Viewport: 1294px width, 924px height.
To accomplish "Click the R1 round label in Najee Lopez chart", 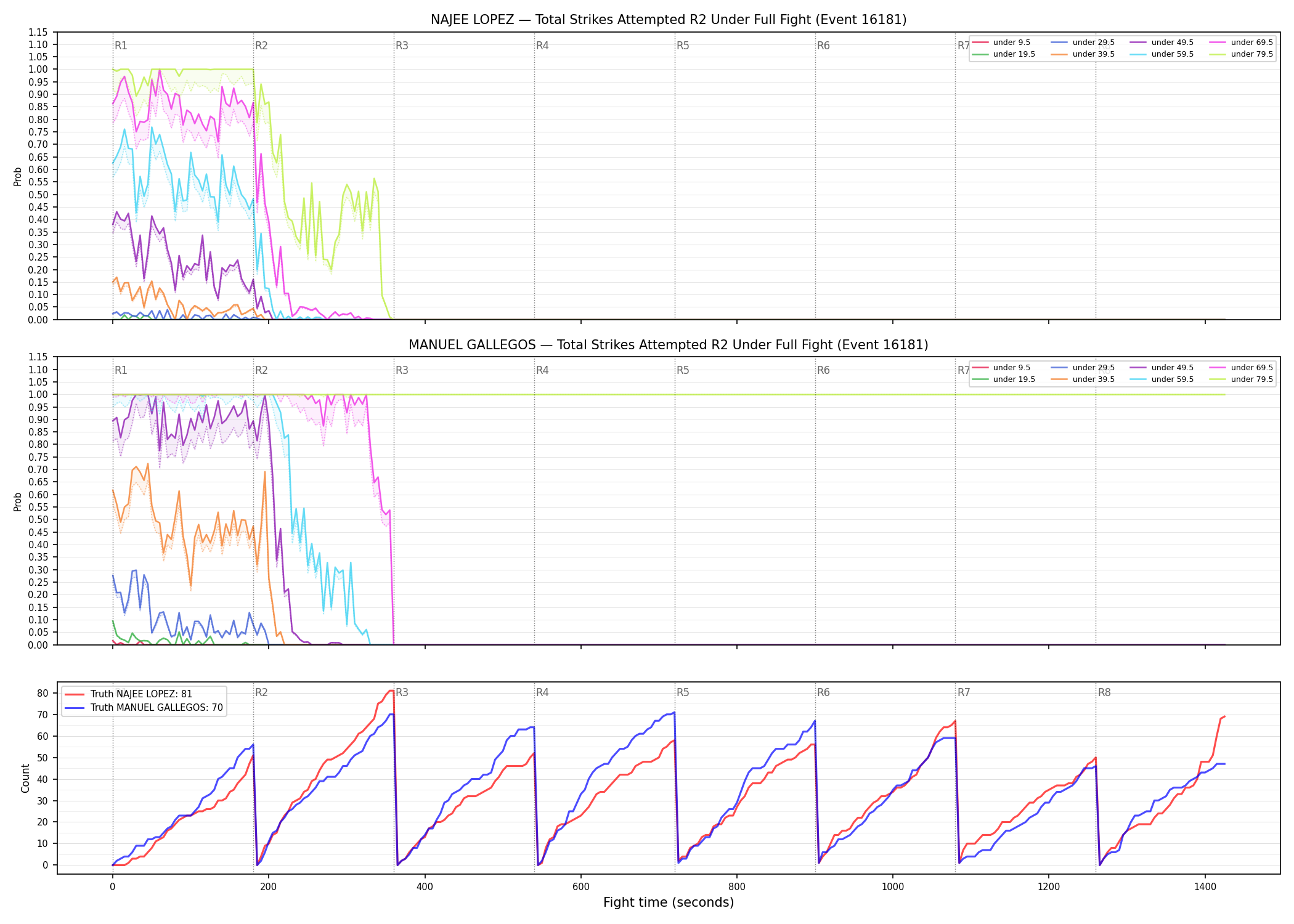I will (121, 46).
